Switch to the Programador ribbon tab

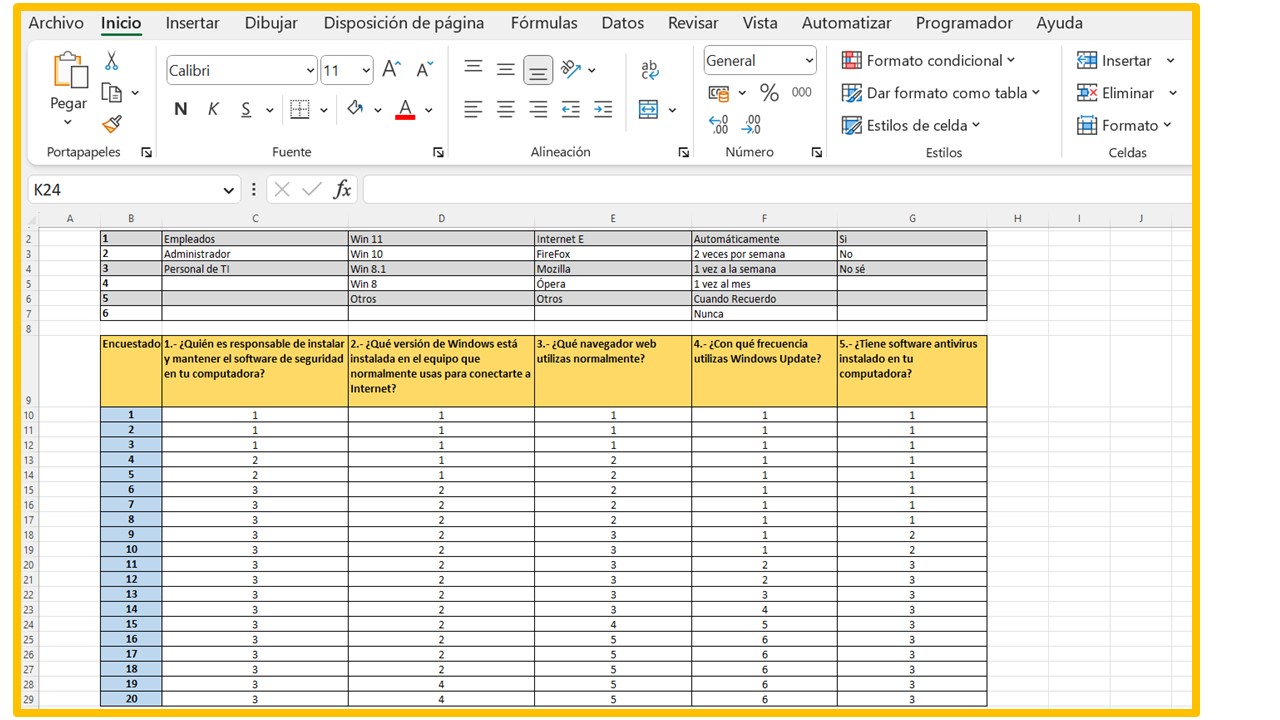pos(963,22)
